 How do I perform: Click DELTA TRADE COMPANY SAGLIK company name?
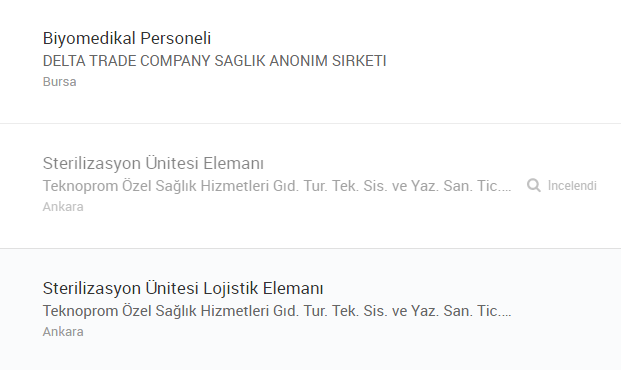(214, 61)
